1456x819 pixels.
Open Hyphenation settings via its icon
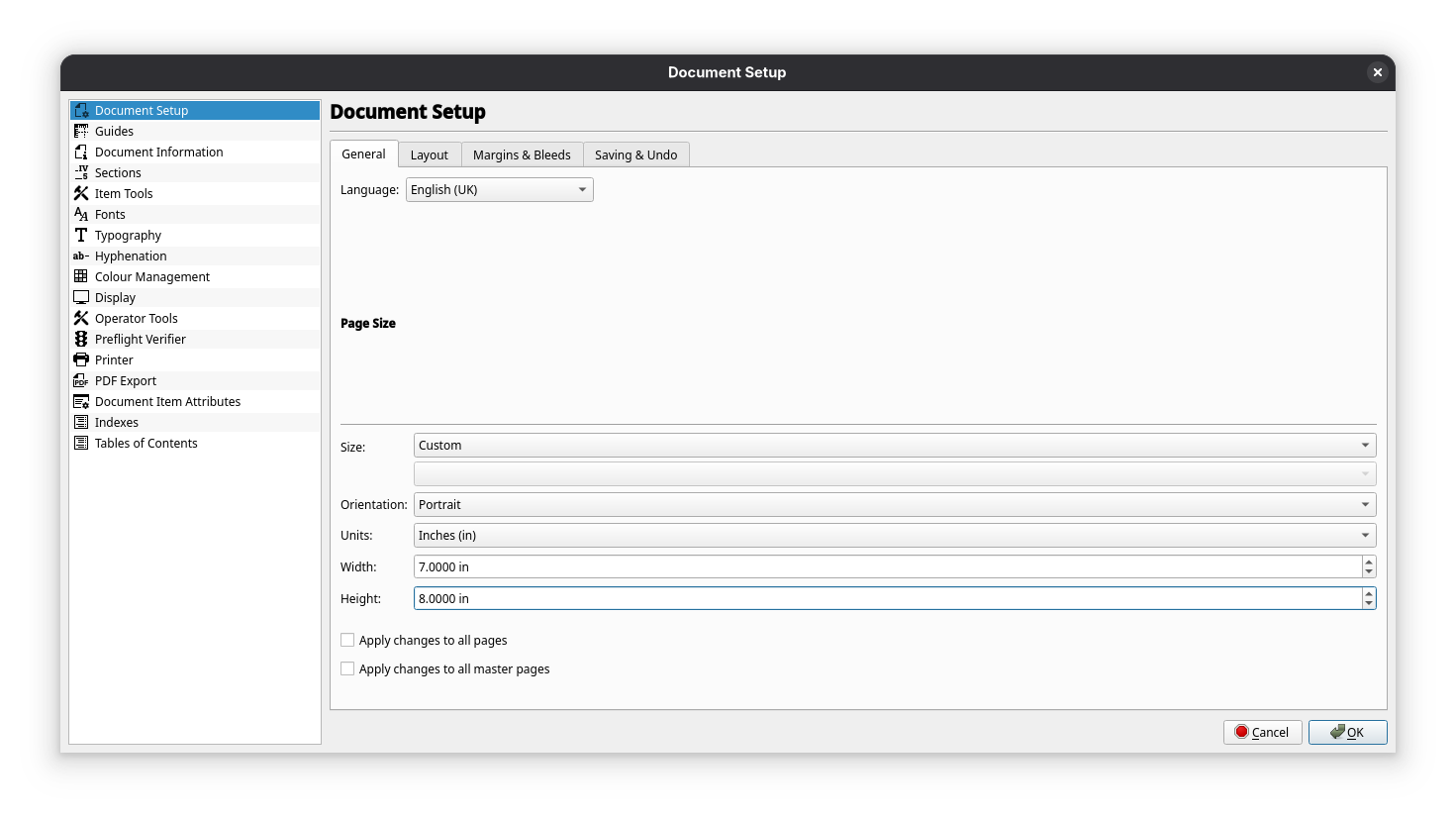point(81,256)
